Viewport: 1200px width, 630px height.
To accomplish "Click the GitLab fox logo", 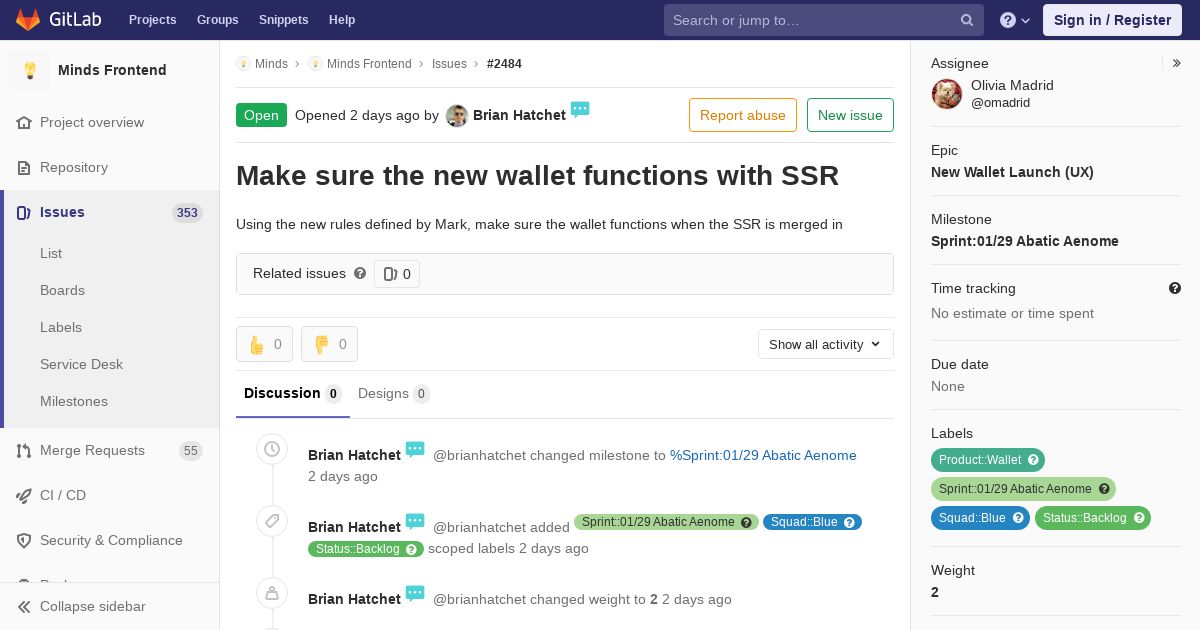I will [x=28, y=19].
